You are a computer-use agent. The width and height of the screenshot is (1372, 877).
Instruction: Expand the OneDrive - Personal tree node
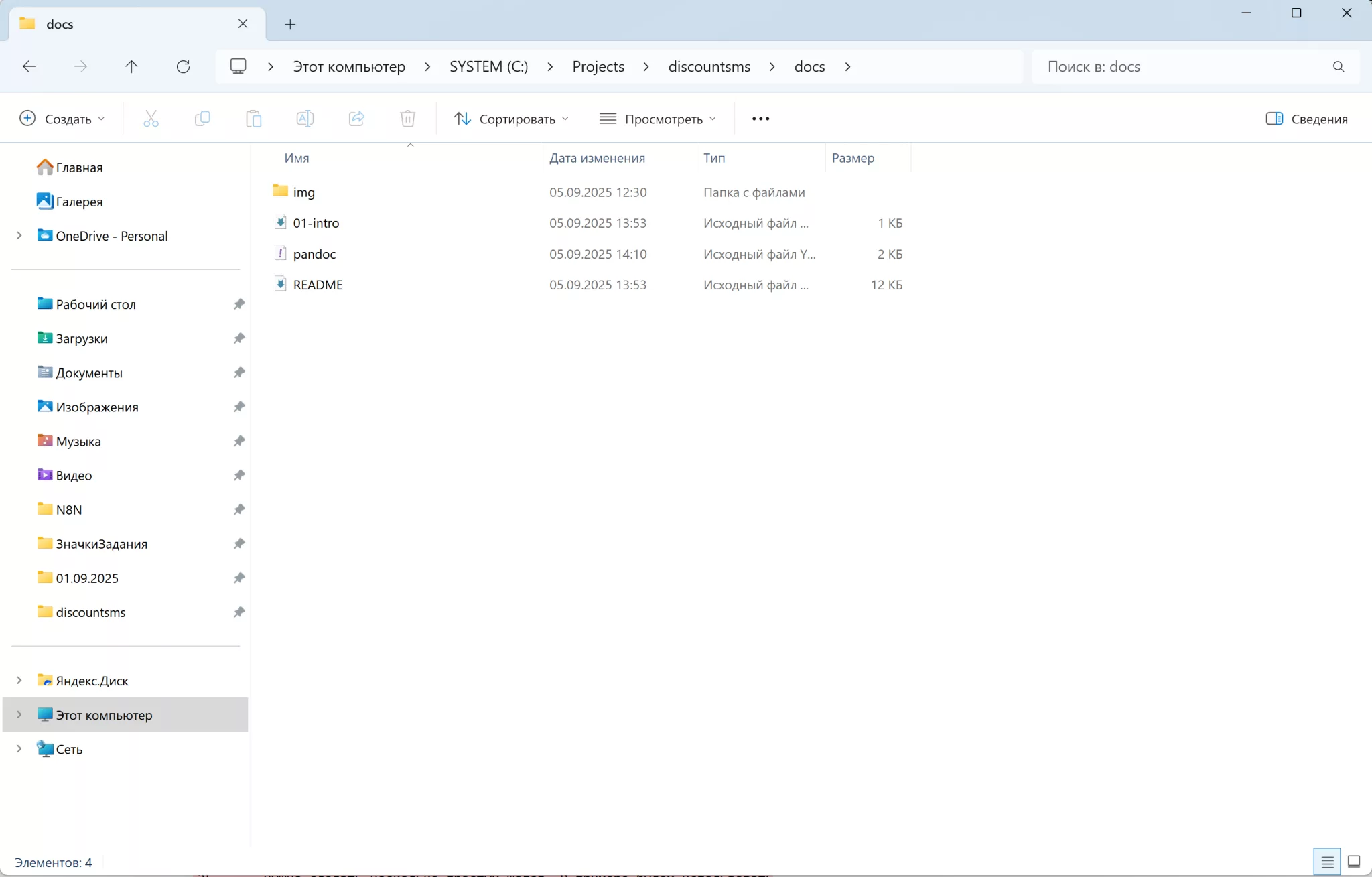coord(19,235)
